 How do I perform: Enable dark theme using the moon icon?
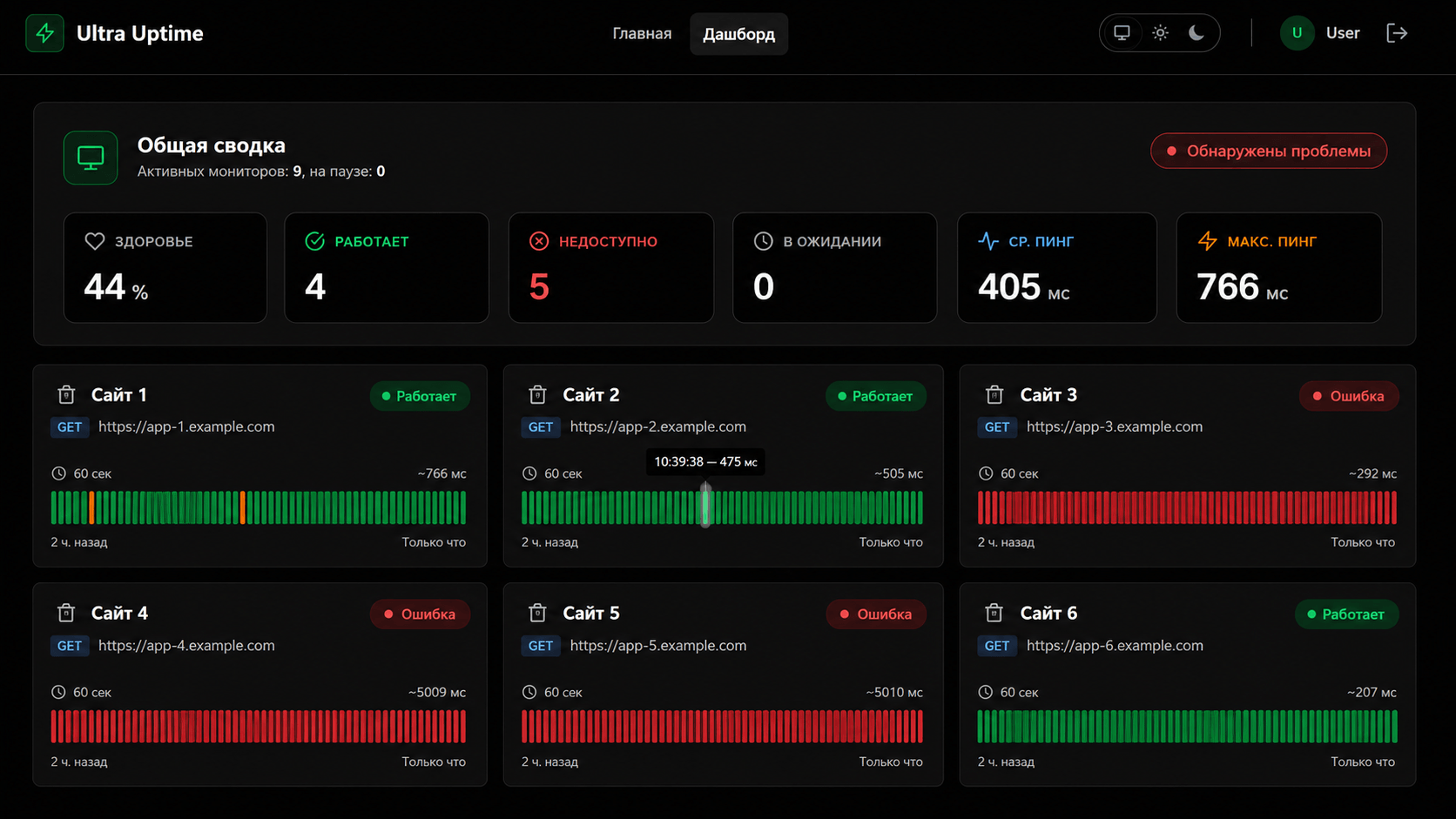point(1196,33)
